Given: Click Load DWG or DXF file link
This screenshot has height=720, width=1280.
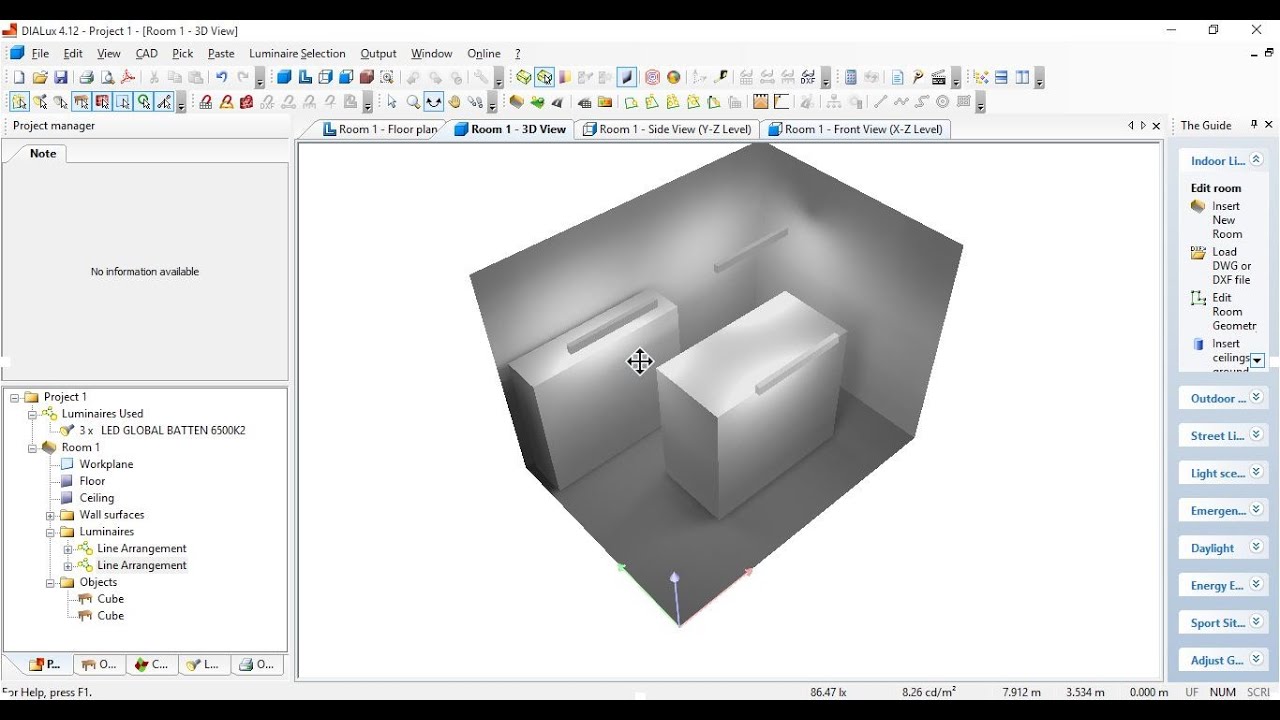Looking at the screenshot, I should click(1232, 266).
